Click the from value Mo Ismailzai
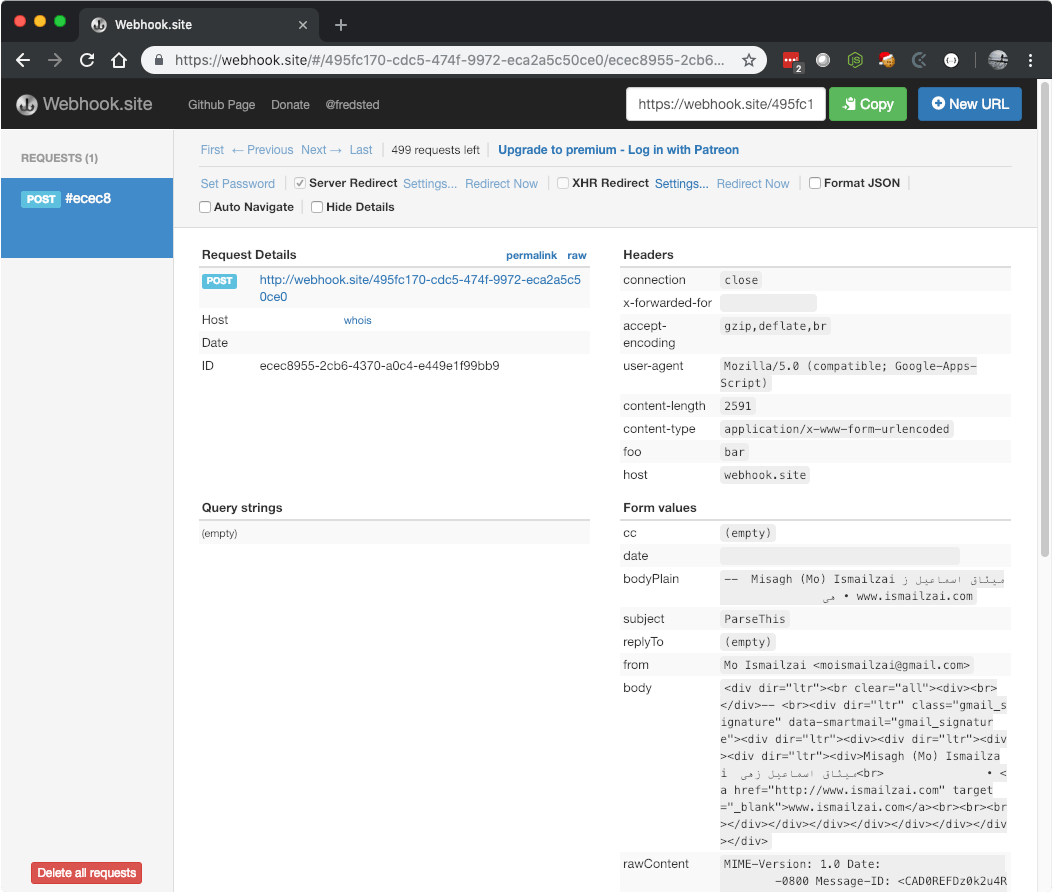Viewport: 1052px width, 893px height. tap(847, 666)
